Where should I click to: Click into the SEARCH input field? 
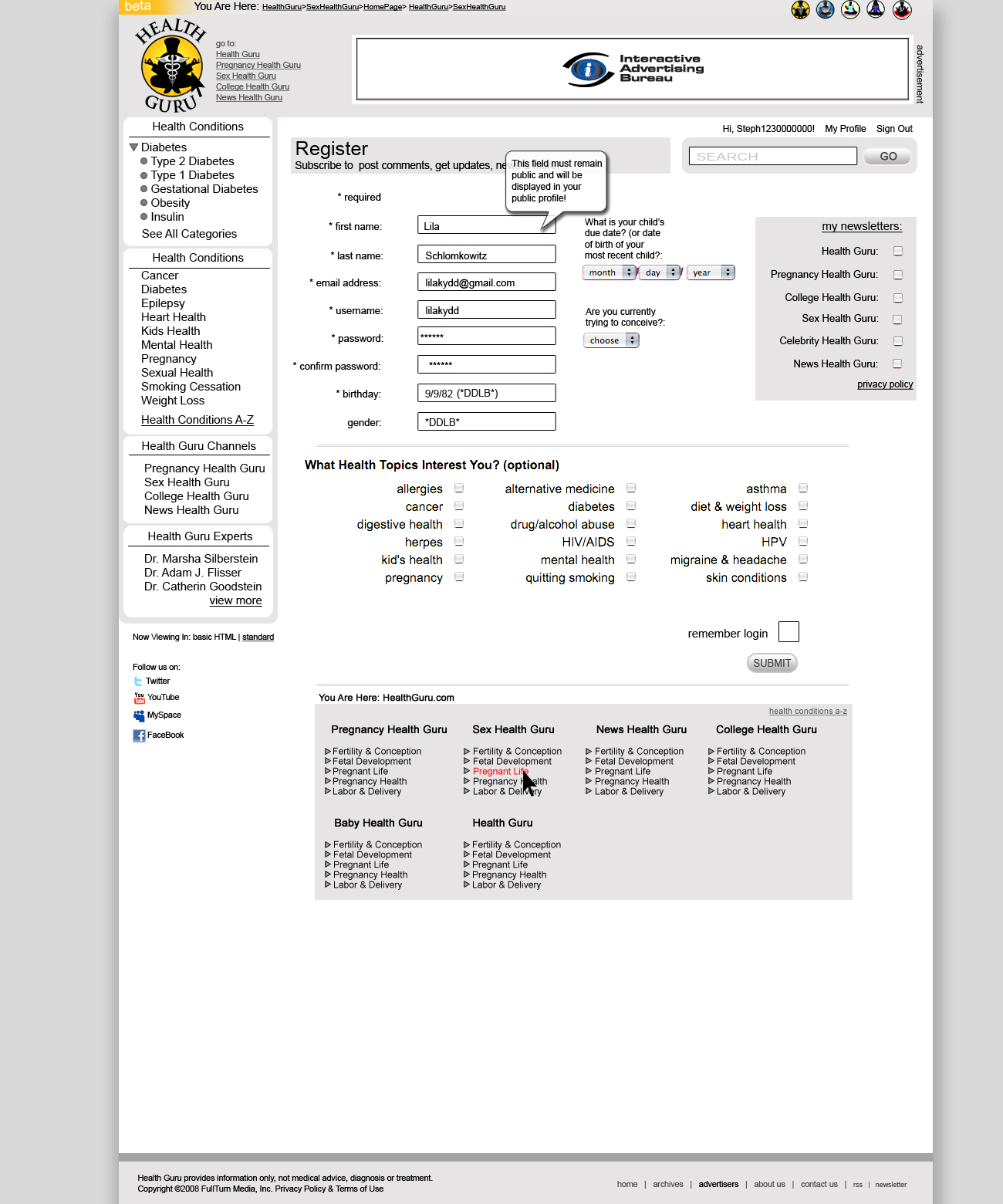773,156
